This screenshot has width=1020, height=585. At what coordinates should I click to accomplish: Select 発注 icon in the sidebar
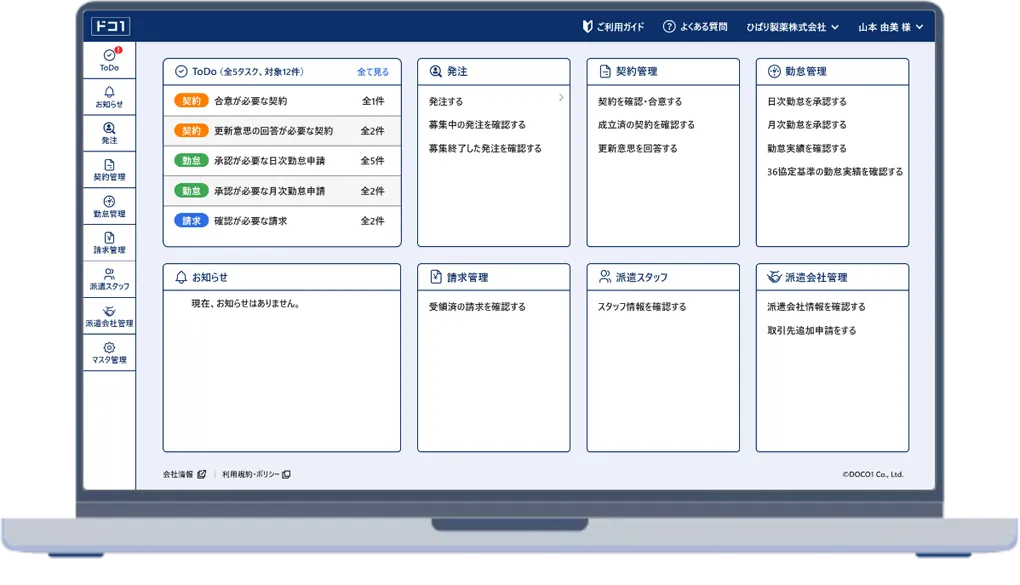tap(109, 133)
